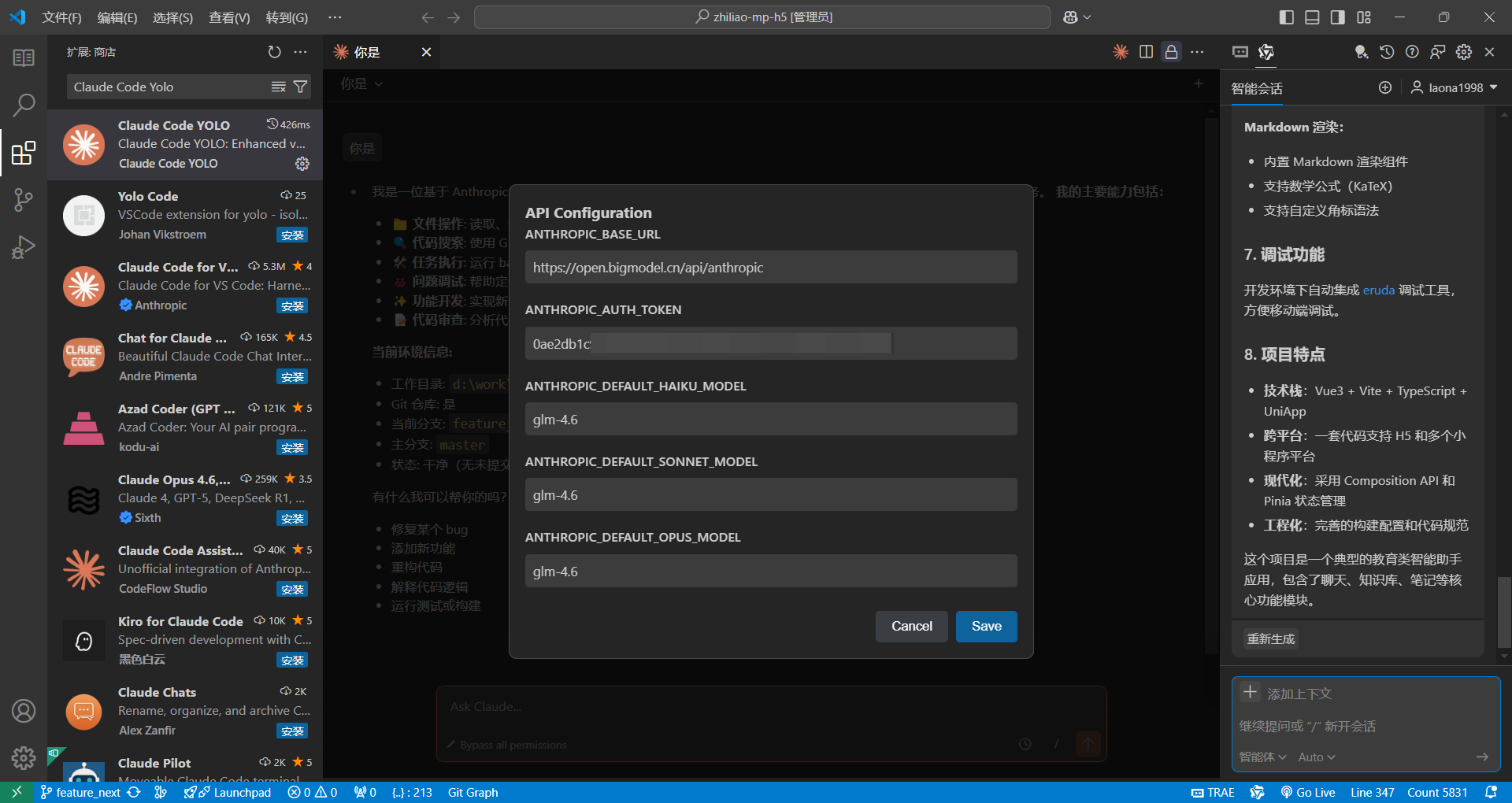This screenshot has width=1512, height=803.
Task: Open the Explorer view in activity bar
Action: [24, 57]
